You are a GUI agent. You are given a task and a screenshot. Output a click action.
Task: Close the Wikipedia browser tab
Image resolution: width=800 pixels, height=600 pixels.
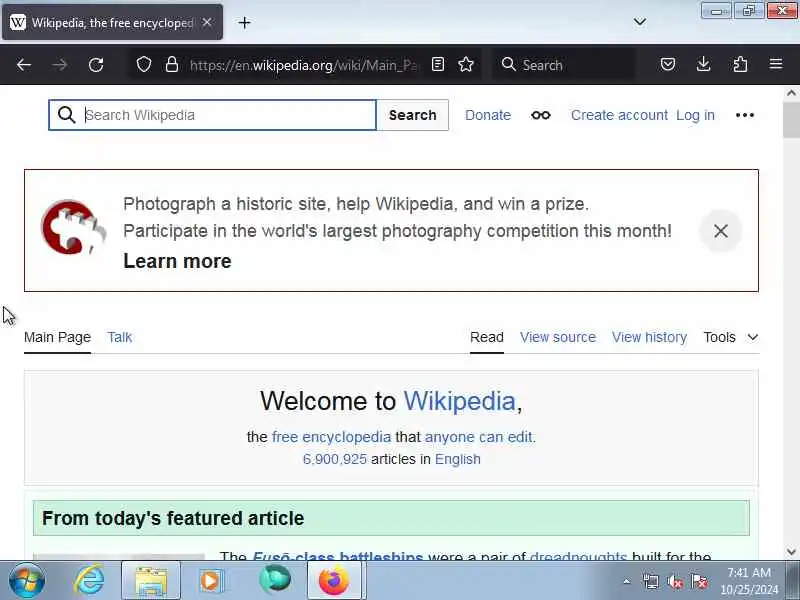coord(207,22)
